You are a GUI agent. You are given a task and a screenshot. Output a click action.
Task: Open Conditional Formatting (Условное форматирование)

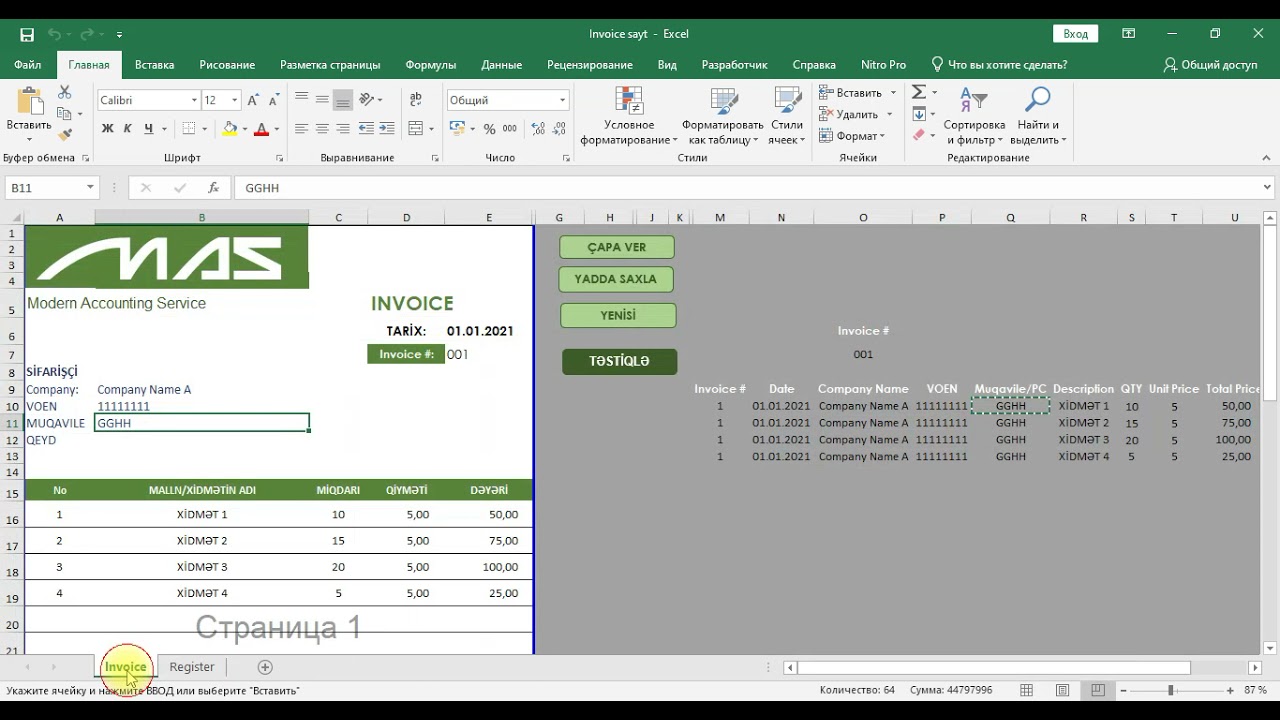[629, 117]
